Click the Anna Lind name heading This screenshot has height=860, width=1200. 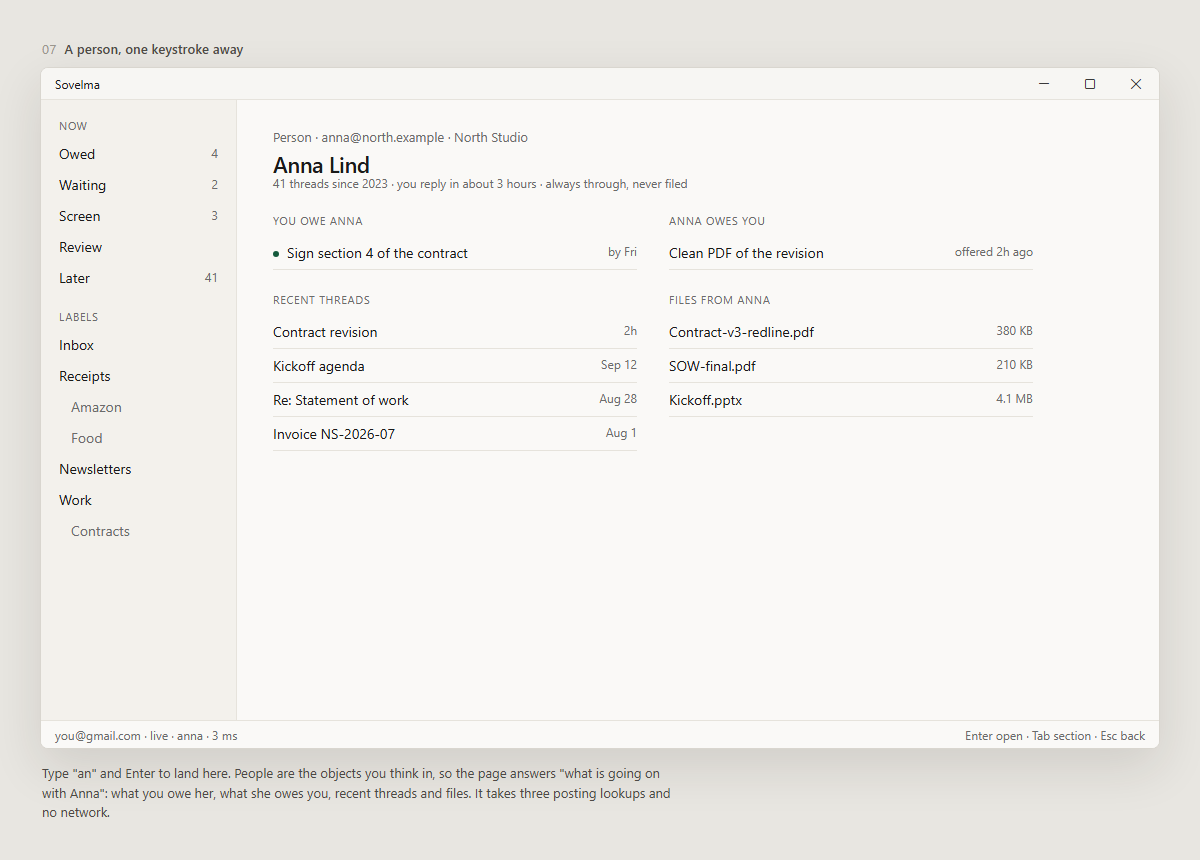[x=321, y=165]
